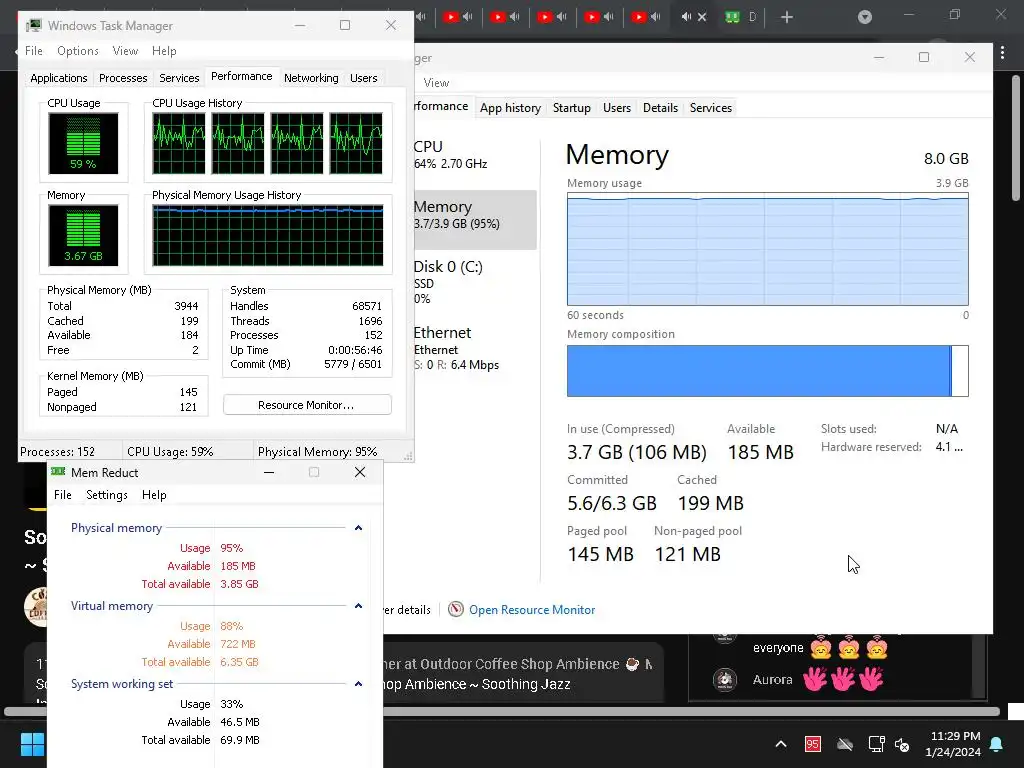Viewport: 1024px width, 768px height.
Task: Switch to the Services tab in Windows Task Manager
Action: point(179,78)
